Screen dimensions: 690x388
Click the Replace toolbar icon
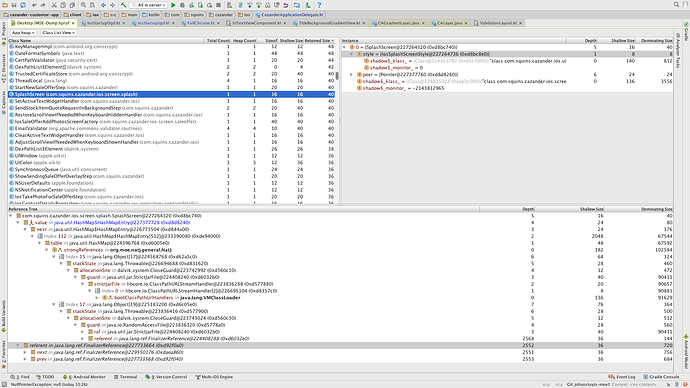[92, 5]
